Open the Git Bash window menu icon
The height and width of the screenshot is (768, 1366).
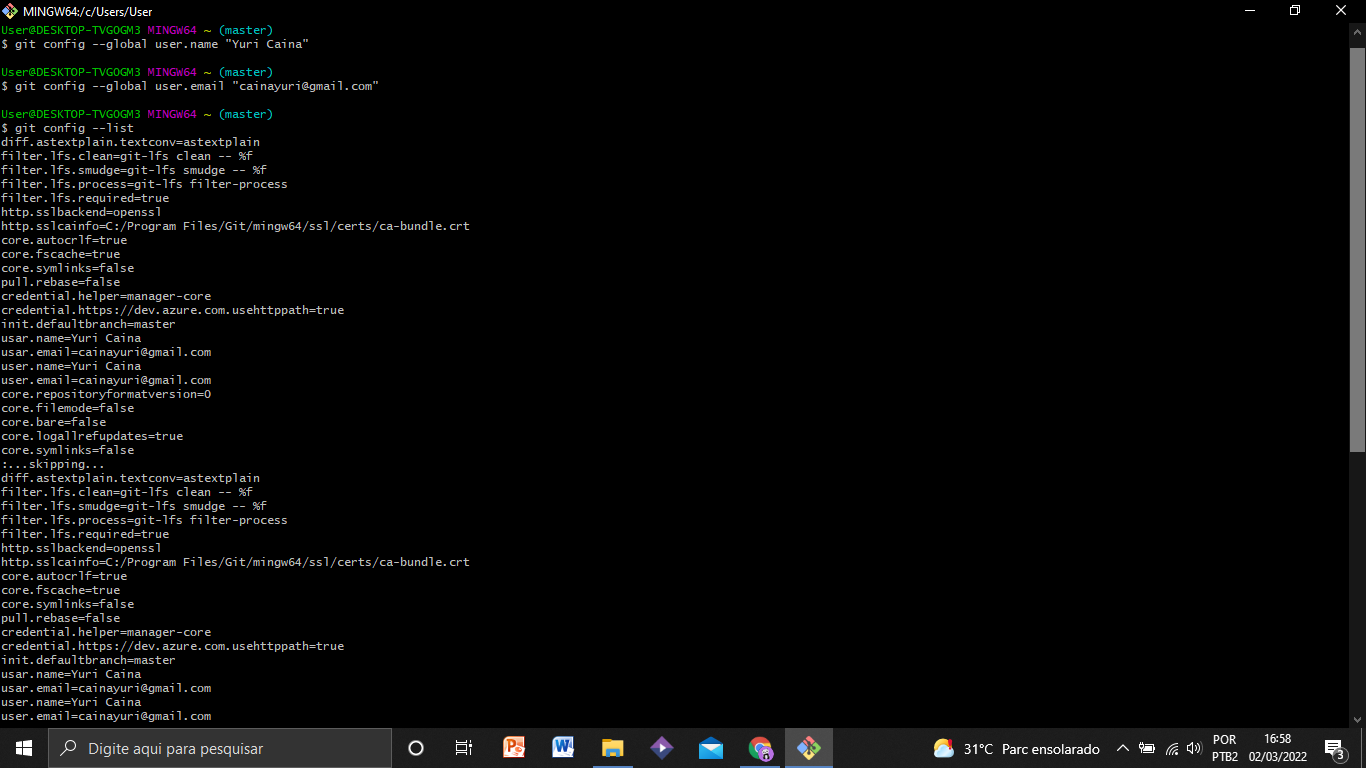coord(10,11)
